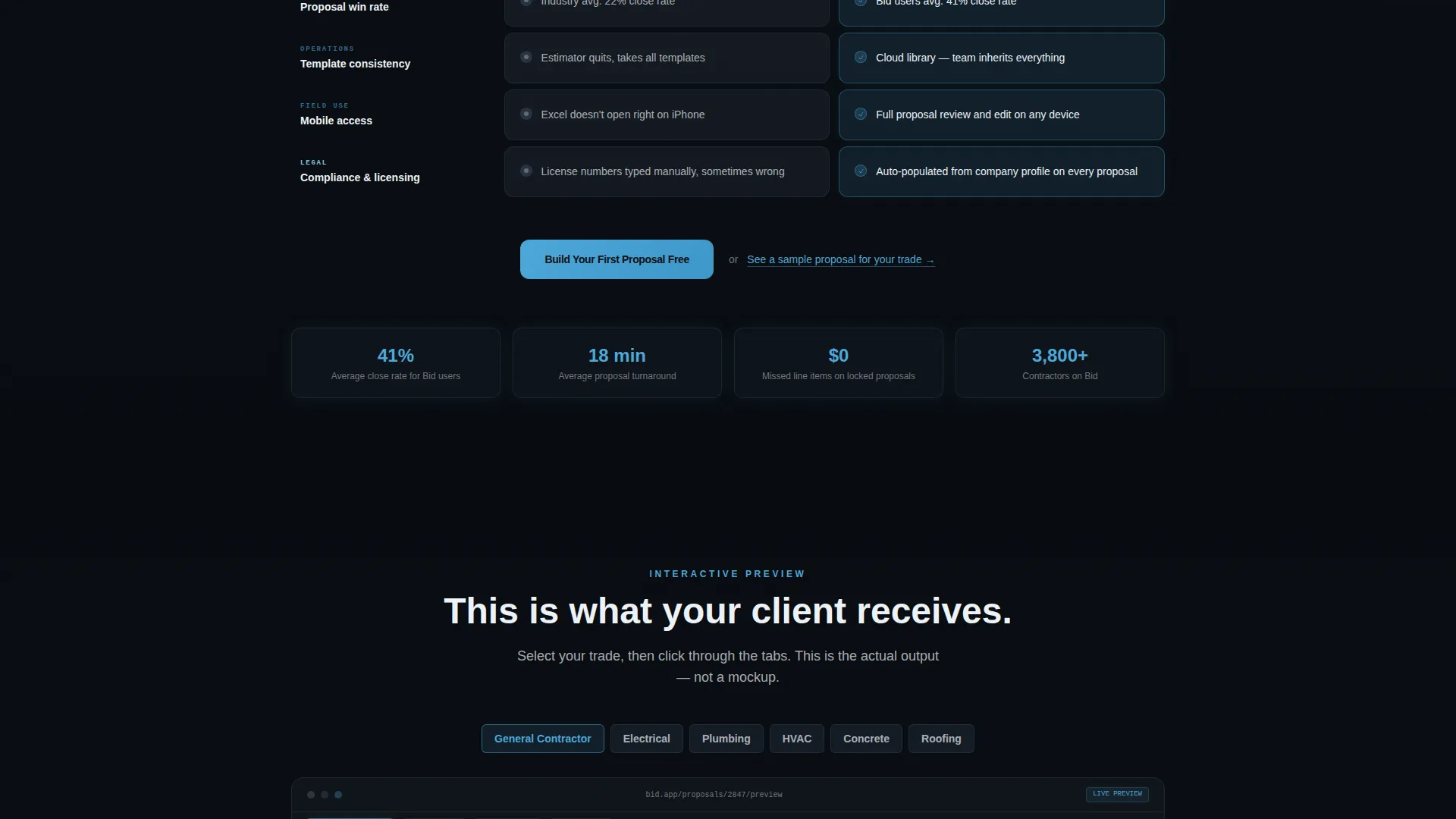Click the Compliance & licensing row label
1456x819 pixels.
pos(359,177)
